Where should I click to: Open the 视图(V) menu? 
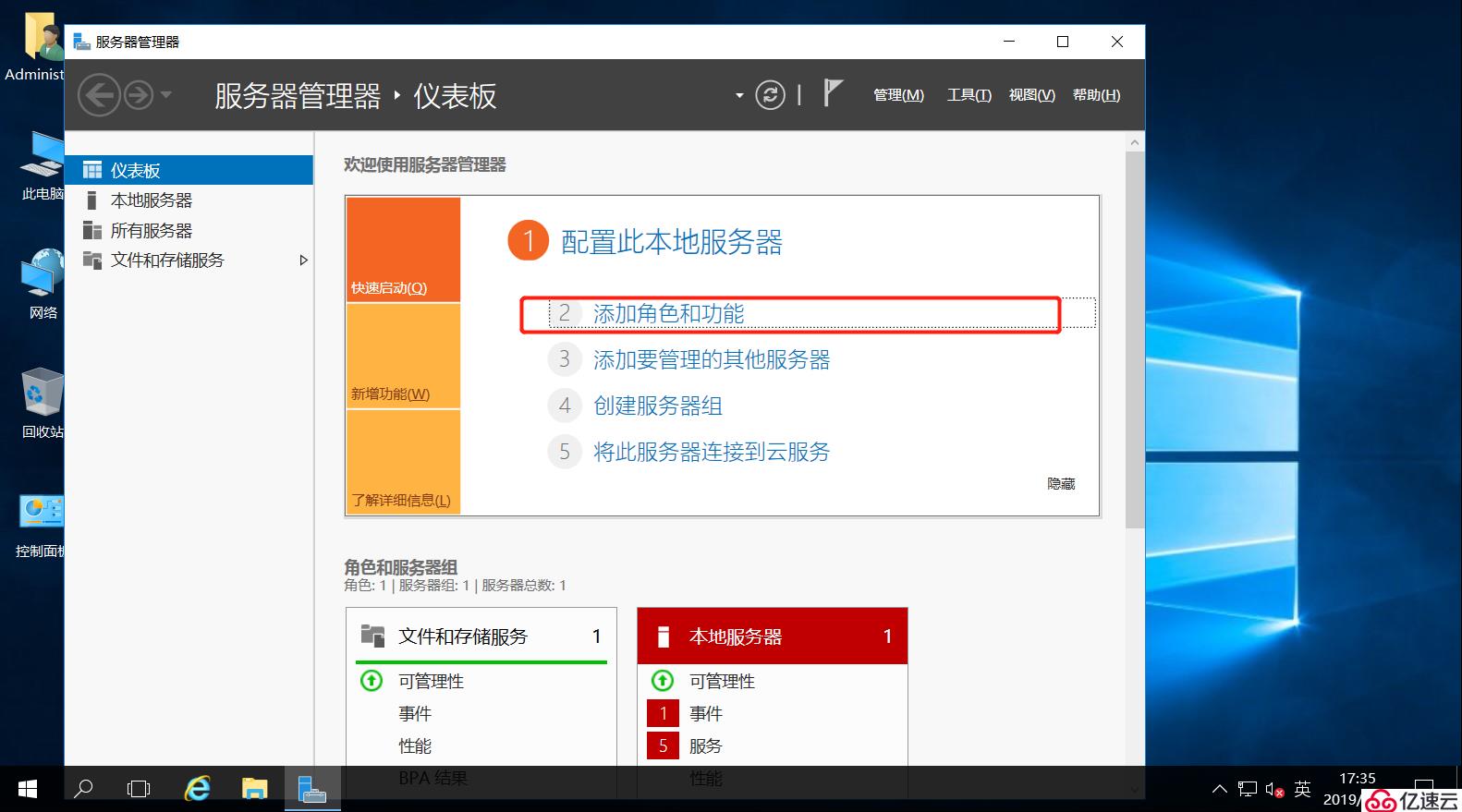(1031, 95)
